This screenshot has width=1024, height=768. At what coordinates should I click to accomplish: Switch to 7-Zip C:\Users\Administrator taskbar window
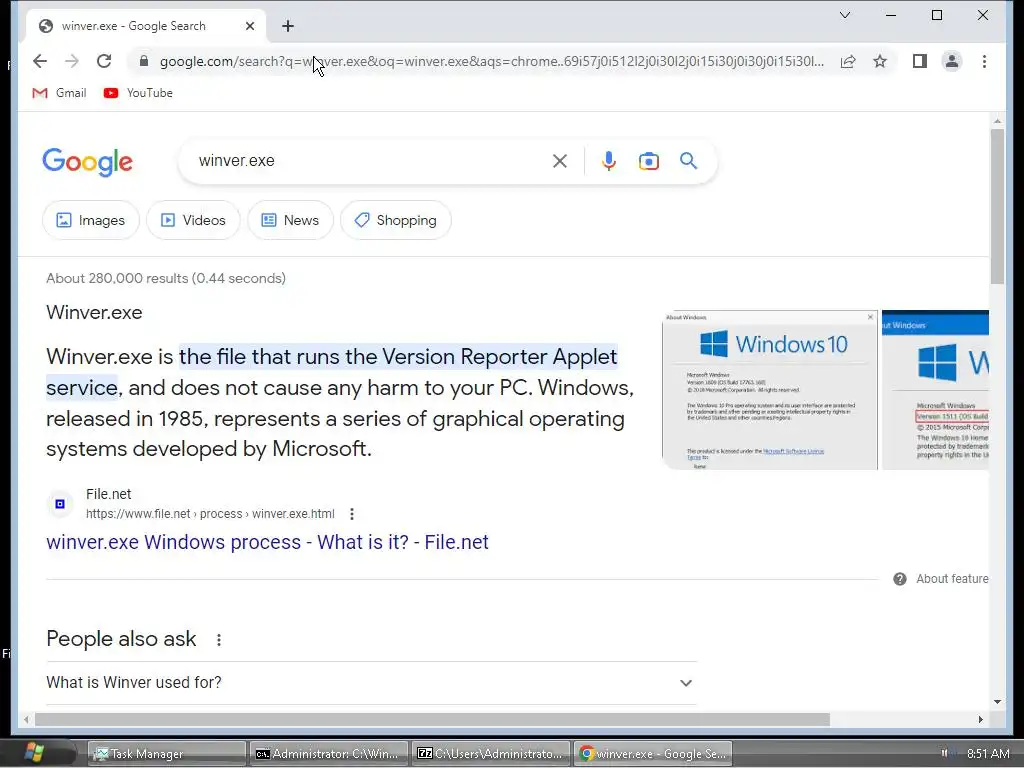[x=490, y=754]
